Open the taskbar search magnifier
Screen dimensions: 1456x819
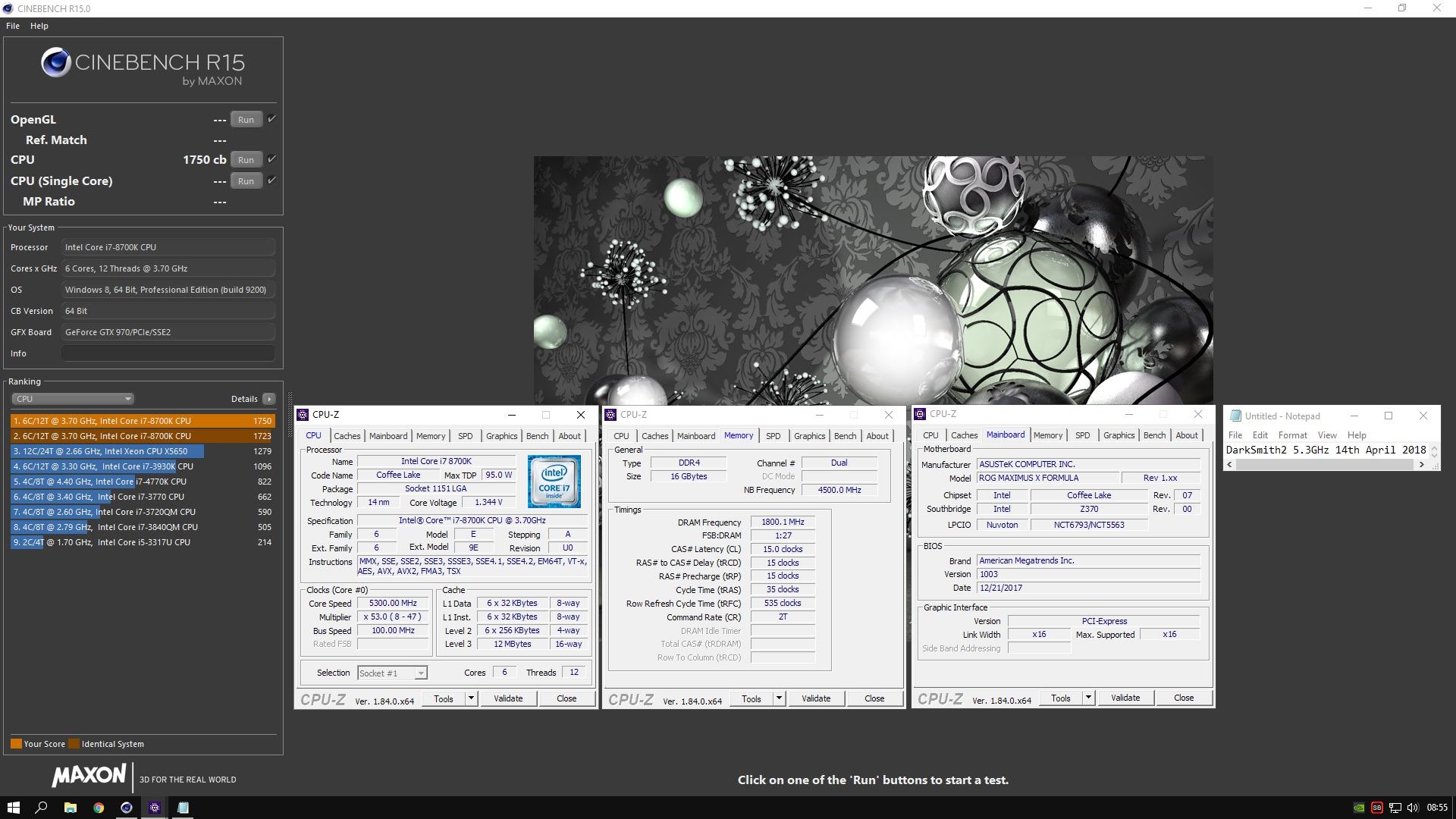[x=42, y=808]
